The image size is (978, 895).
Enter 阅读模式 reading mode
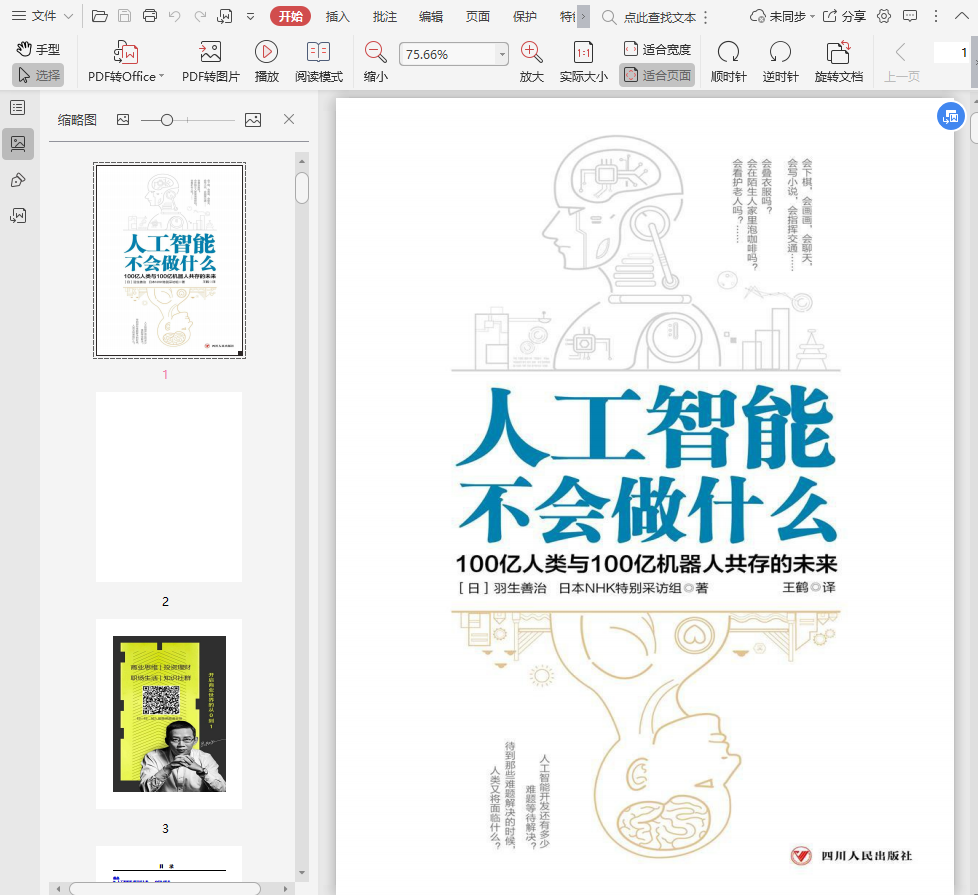pyautogui.click(x=318, y=53)
